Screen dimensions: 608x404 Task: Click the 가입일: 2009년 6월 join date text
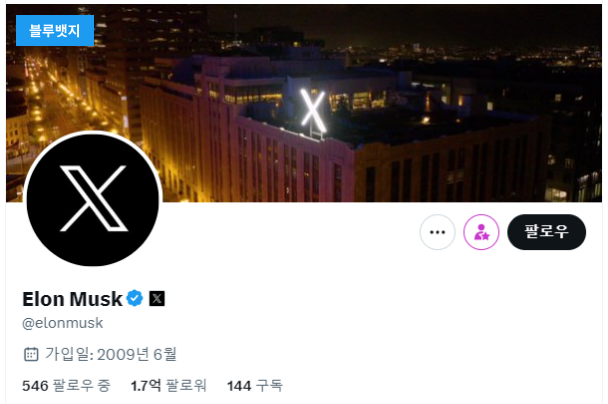(111, 354)
